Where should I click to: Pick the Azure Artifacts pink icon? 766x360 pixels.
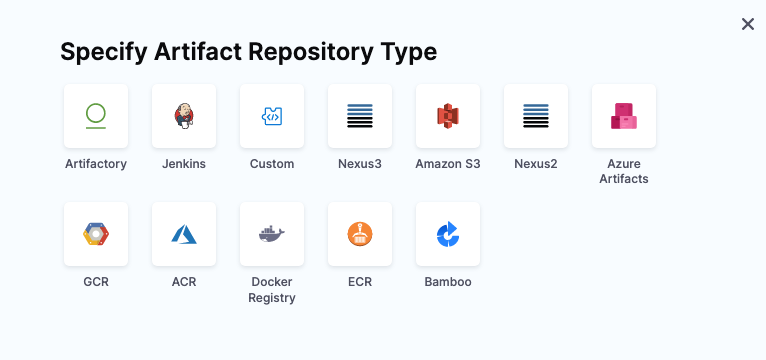pos(623,116)
